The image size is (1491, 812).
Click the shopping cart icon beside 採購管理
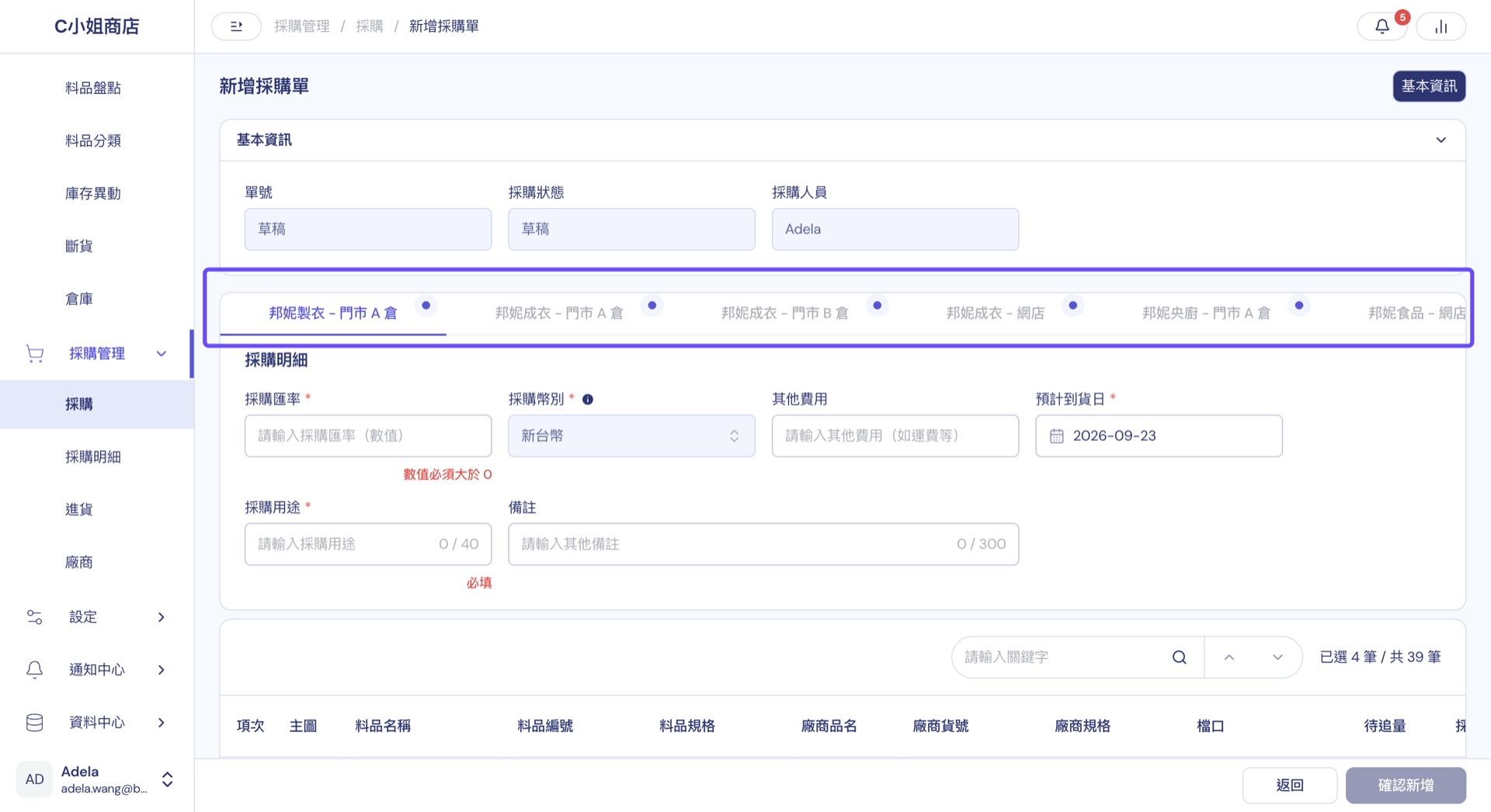point(35,354)
